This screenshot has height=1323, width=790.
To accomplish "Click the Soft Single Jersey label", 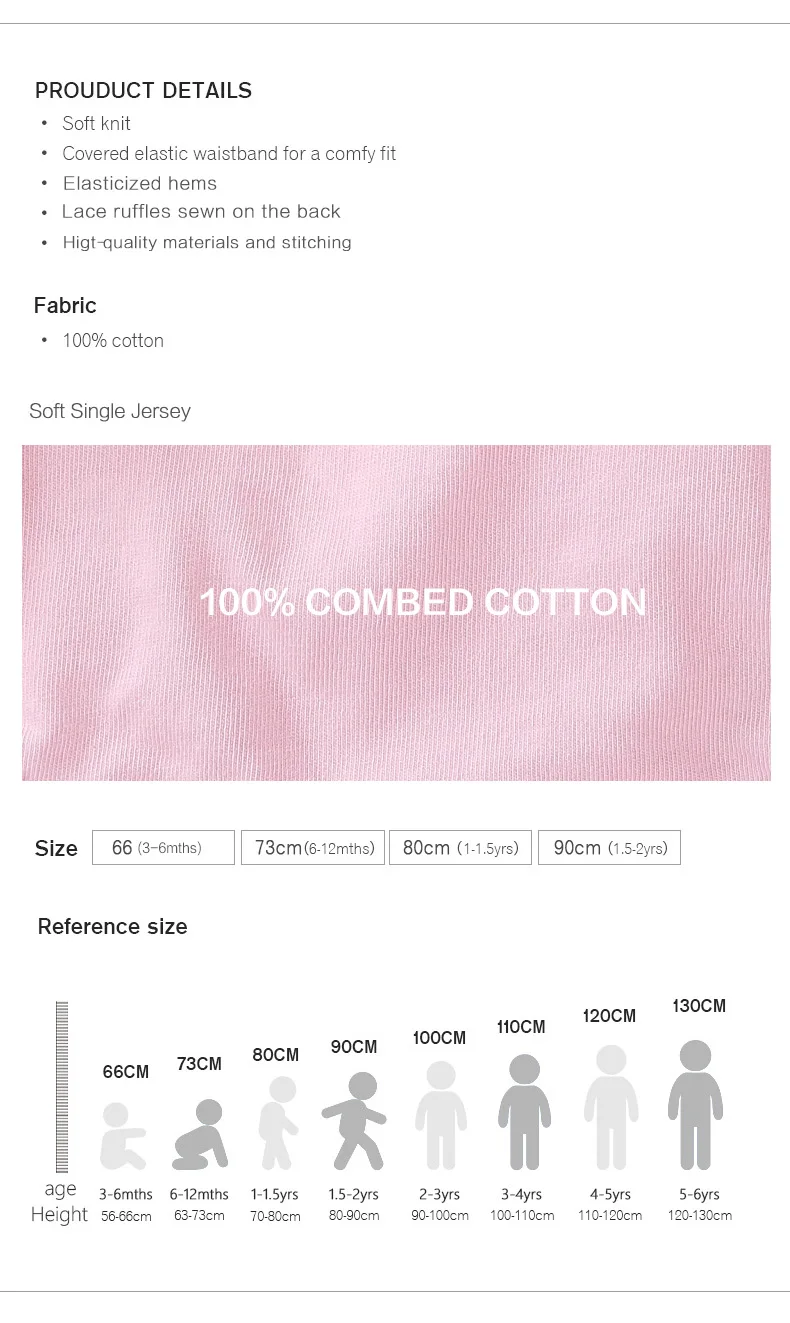I will click(x=110, y=411).
